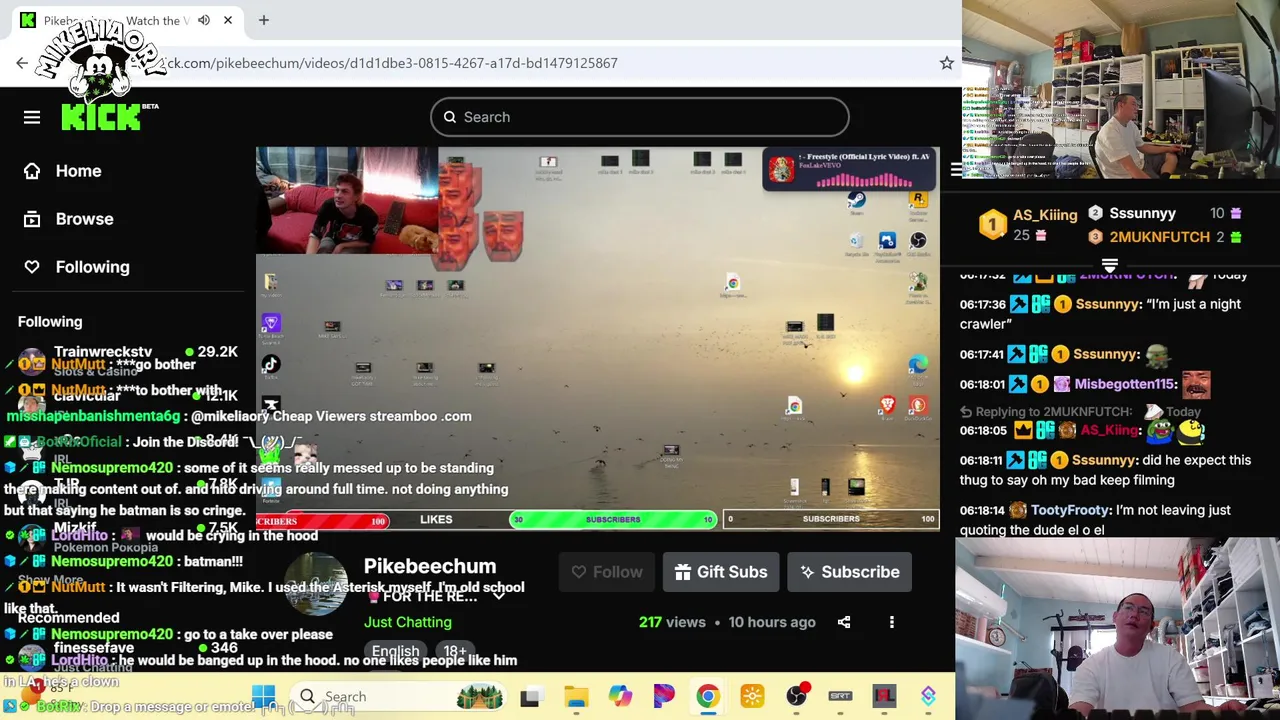Click the green SUBSCRIBERS goal bar
This screenshot has height=720, width=1280.
point(613,520)
